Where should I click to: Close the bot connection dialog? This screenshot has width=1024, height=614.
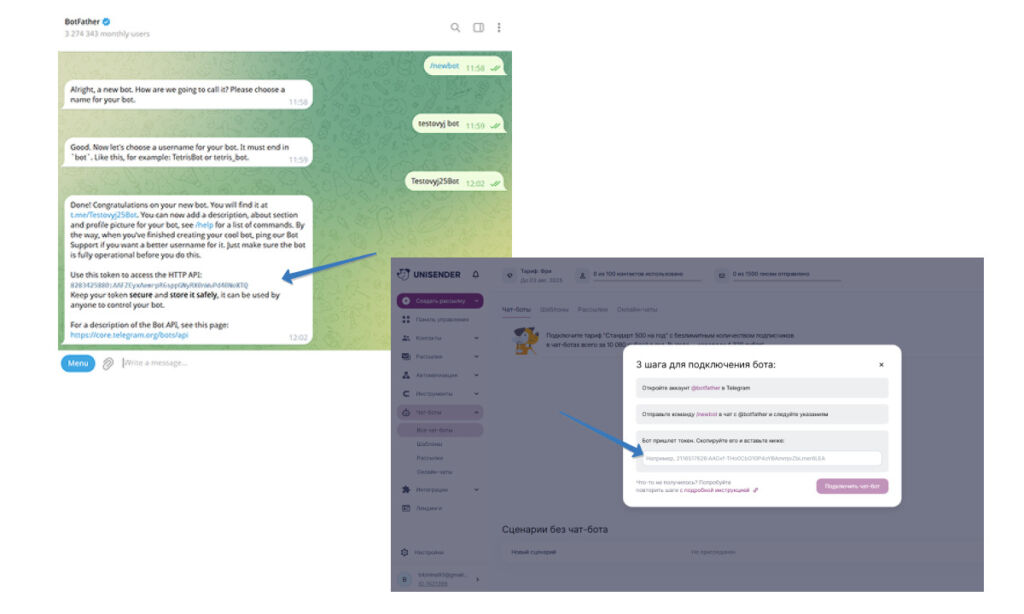pyautogui.click(x=881, y=364)
